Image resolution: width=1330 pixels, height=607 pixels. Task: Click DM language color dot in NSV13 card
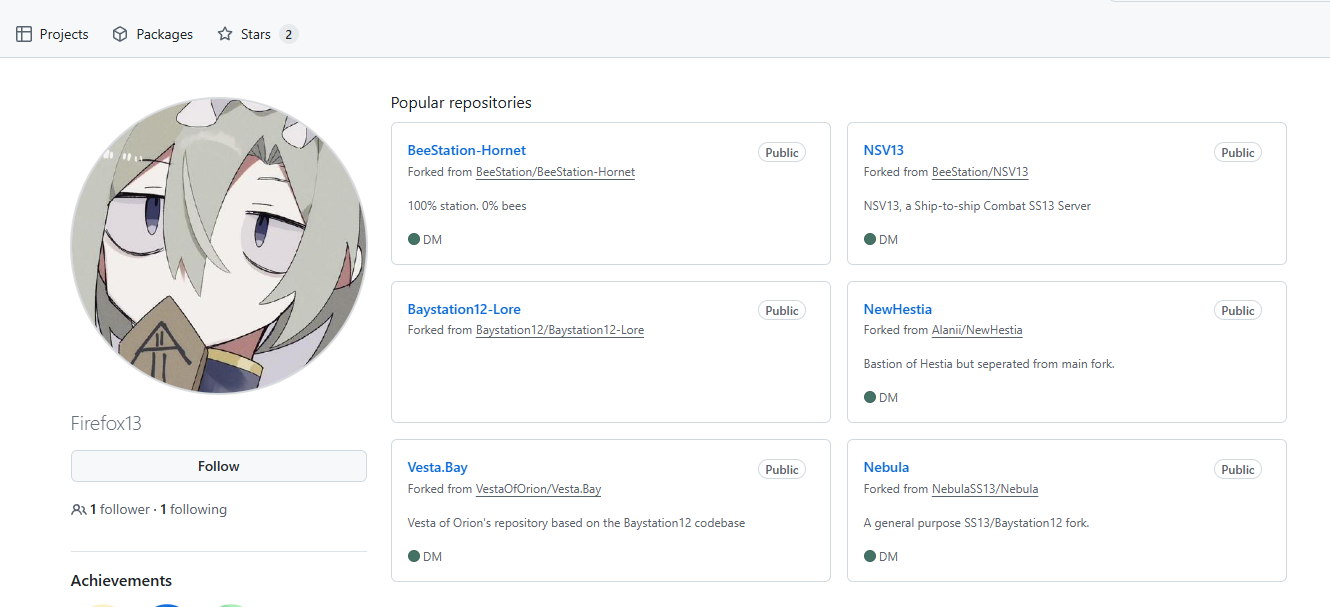click(870, 239)
